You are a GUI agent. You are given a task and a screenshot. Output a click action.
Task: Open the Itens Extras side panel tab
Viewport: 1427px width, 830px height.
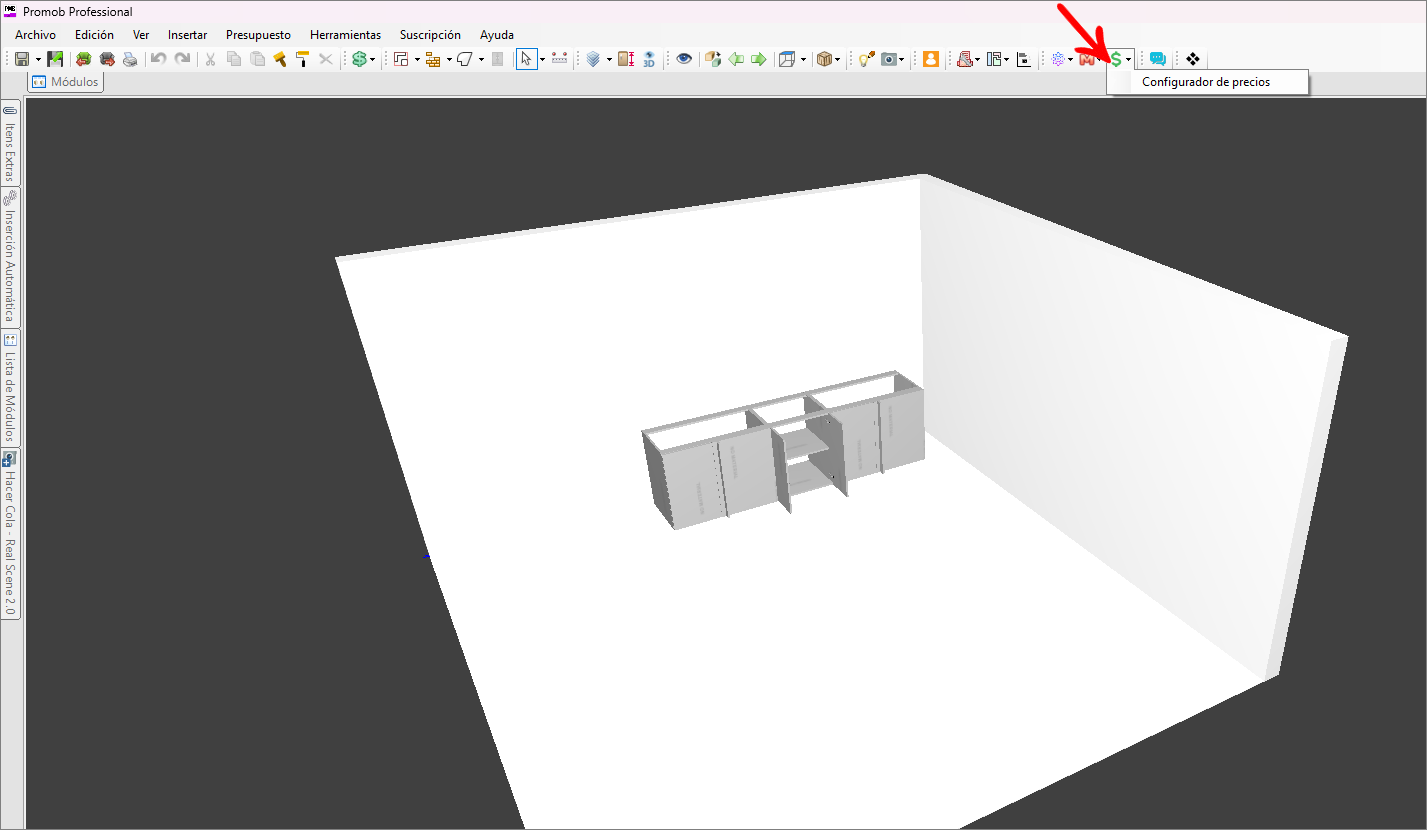(10, 143)
